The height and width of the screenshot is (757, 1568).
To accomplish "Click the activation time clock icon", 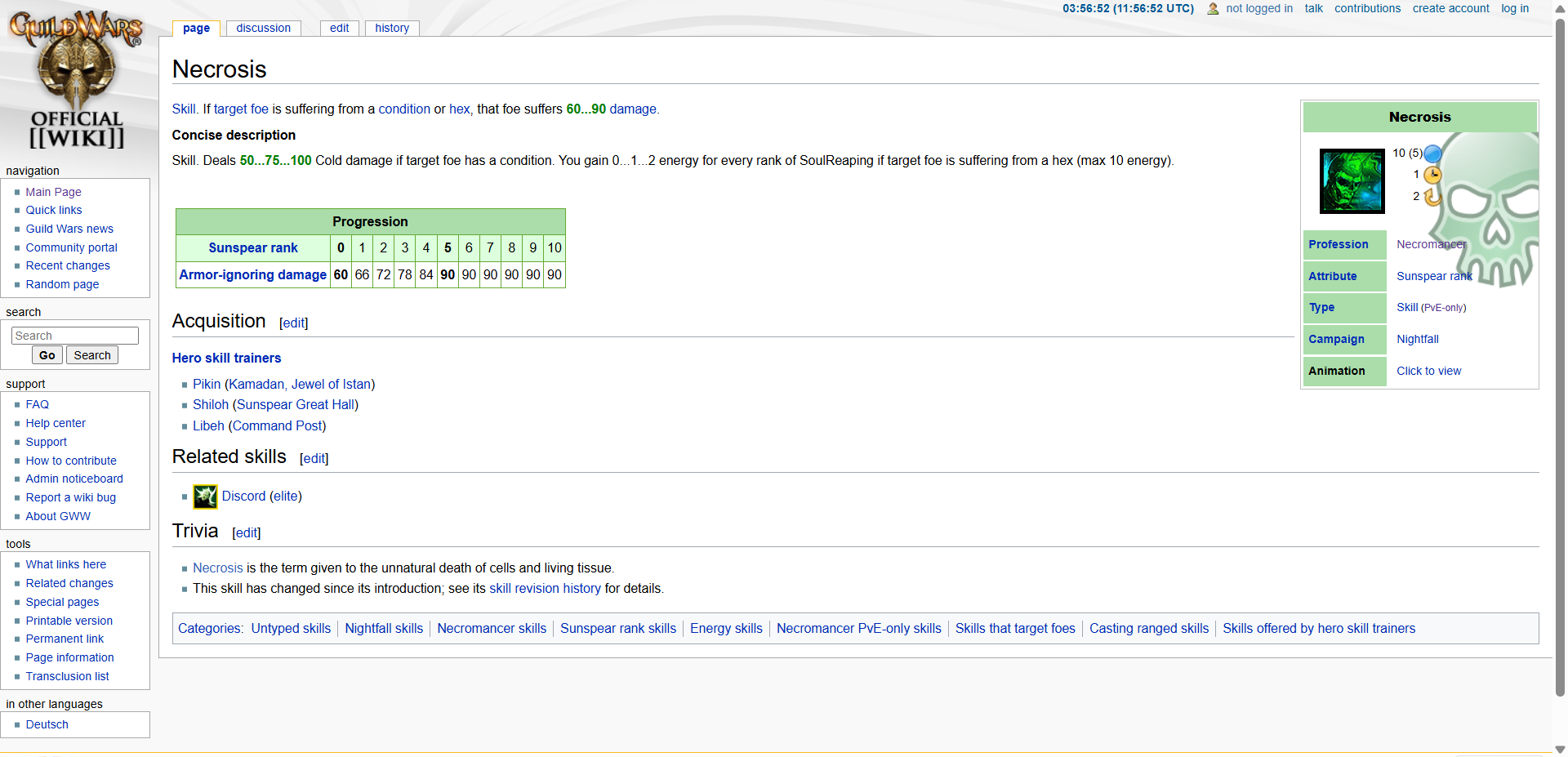I will (x=1432, y=175).
